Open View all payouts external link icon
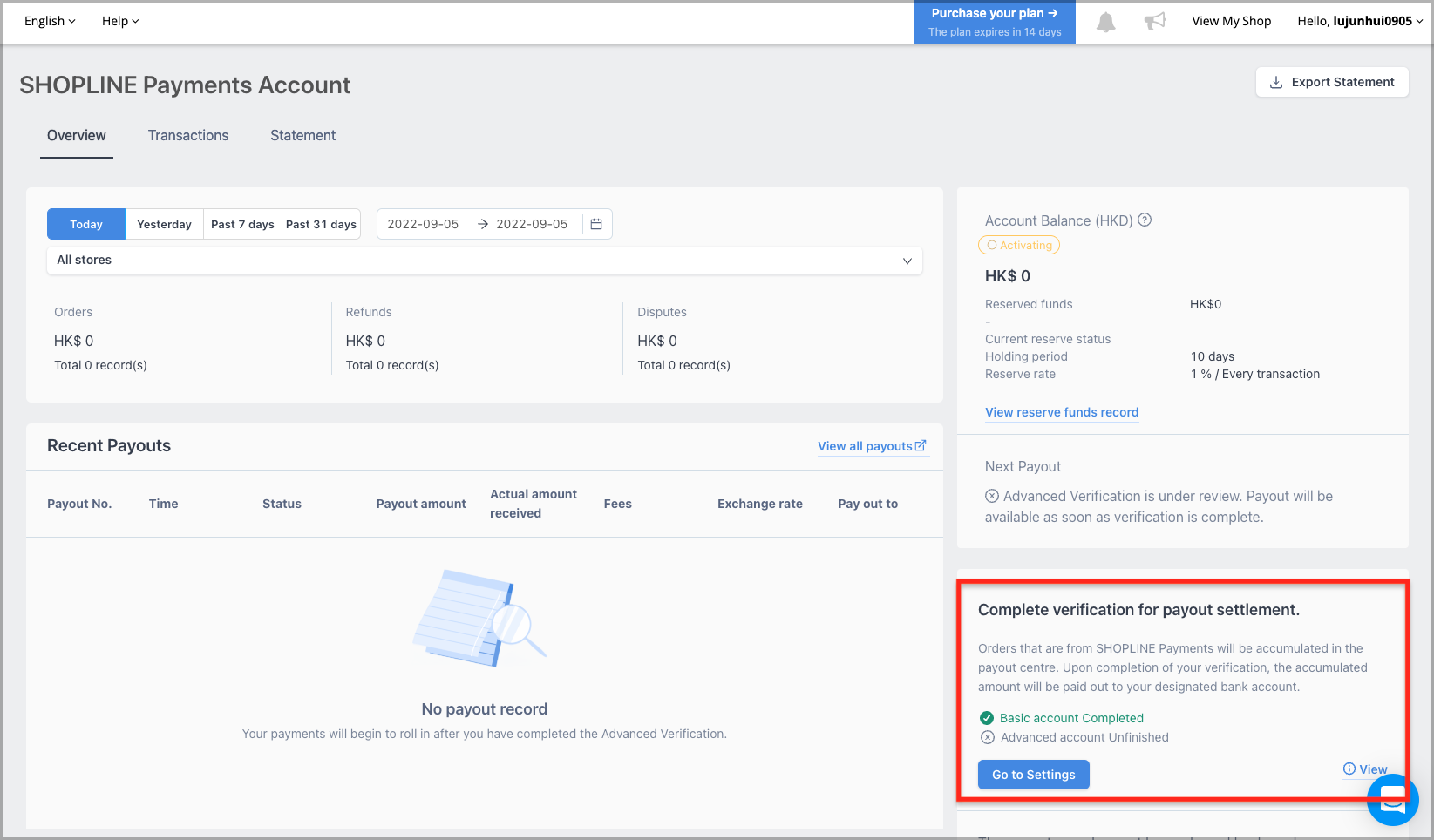 (921, 445)
